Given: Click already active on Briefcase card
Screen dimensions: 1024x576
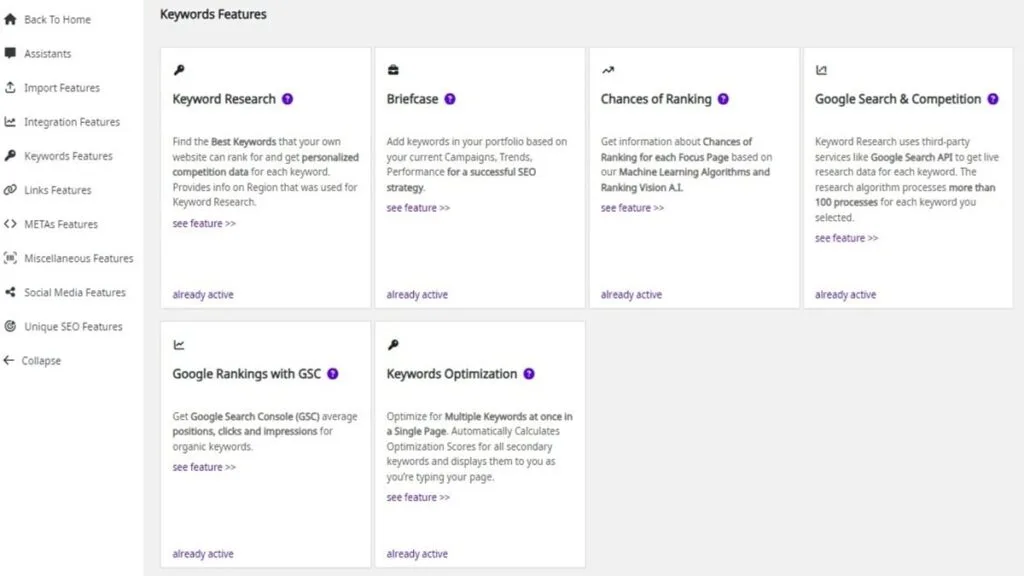Looking at the screenshot, I should [x=417, y=295].
